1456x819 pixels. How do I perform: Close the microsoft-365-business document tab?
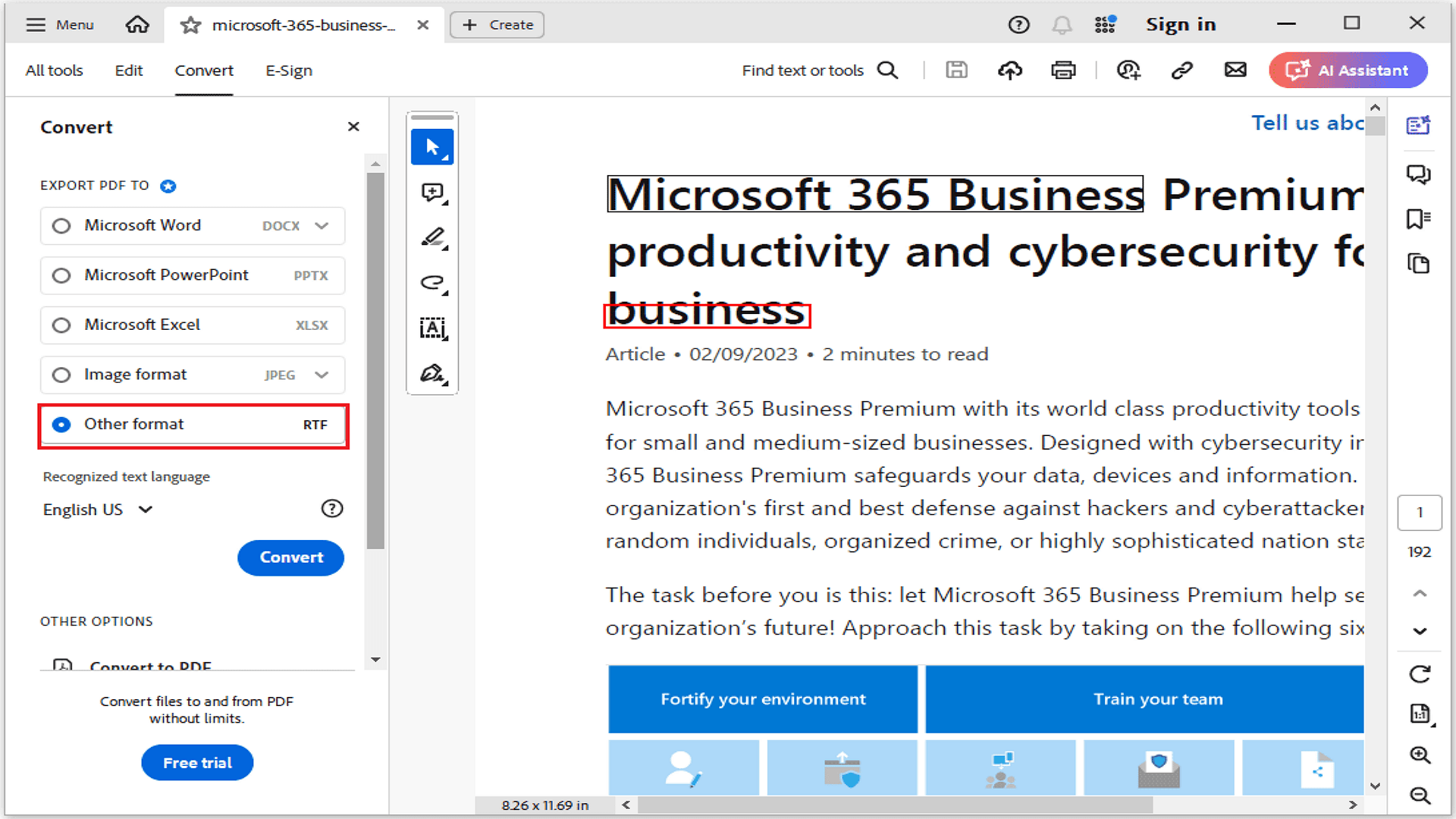[423, 25]
